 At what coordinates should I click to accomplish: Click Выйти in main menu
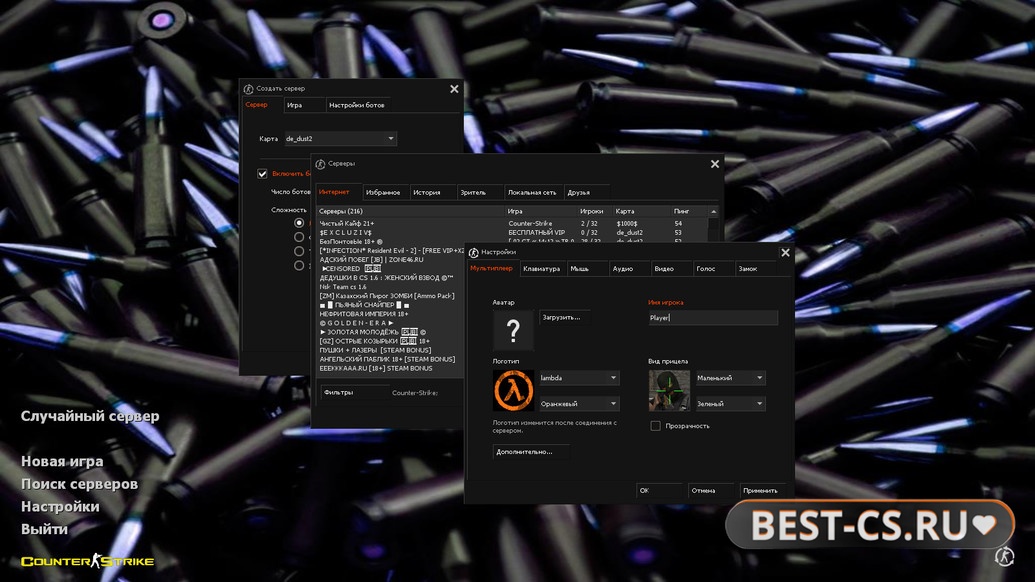pyautogui.click(x=44, y=529)
